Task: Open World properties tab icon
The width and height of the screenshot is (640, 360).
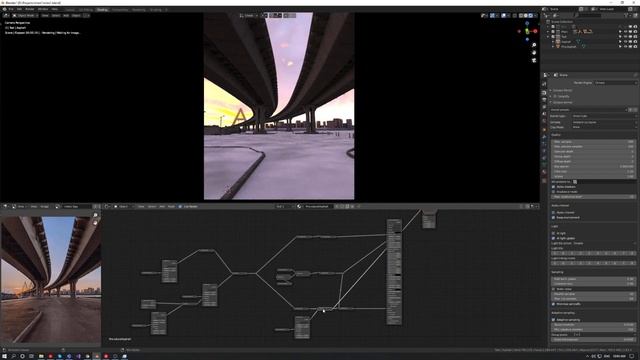Action: tap(544, 121)
